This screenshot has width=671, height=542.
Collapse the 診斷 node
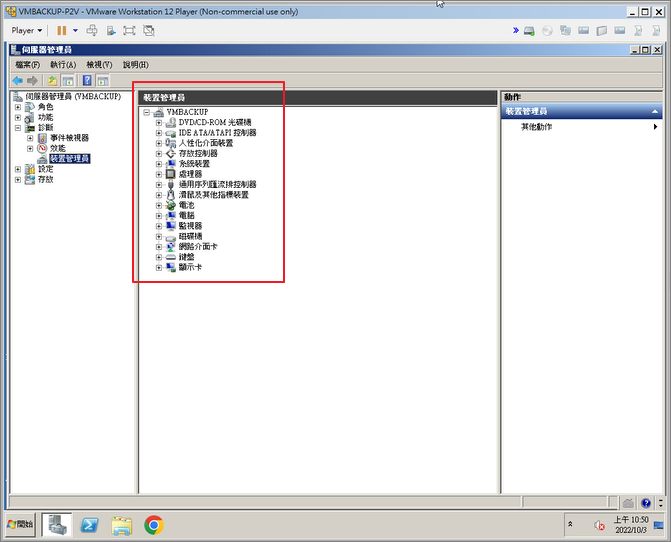(x=18, y=127)
